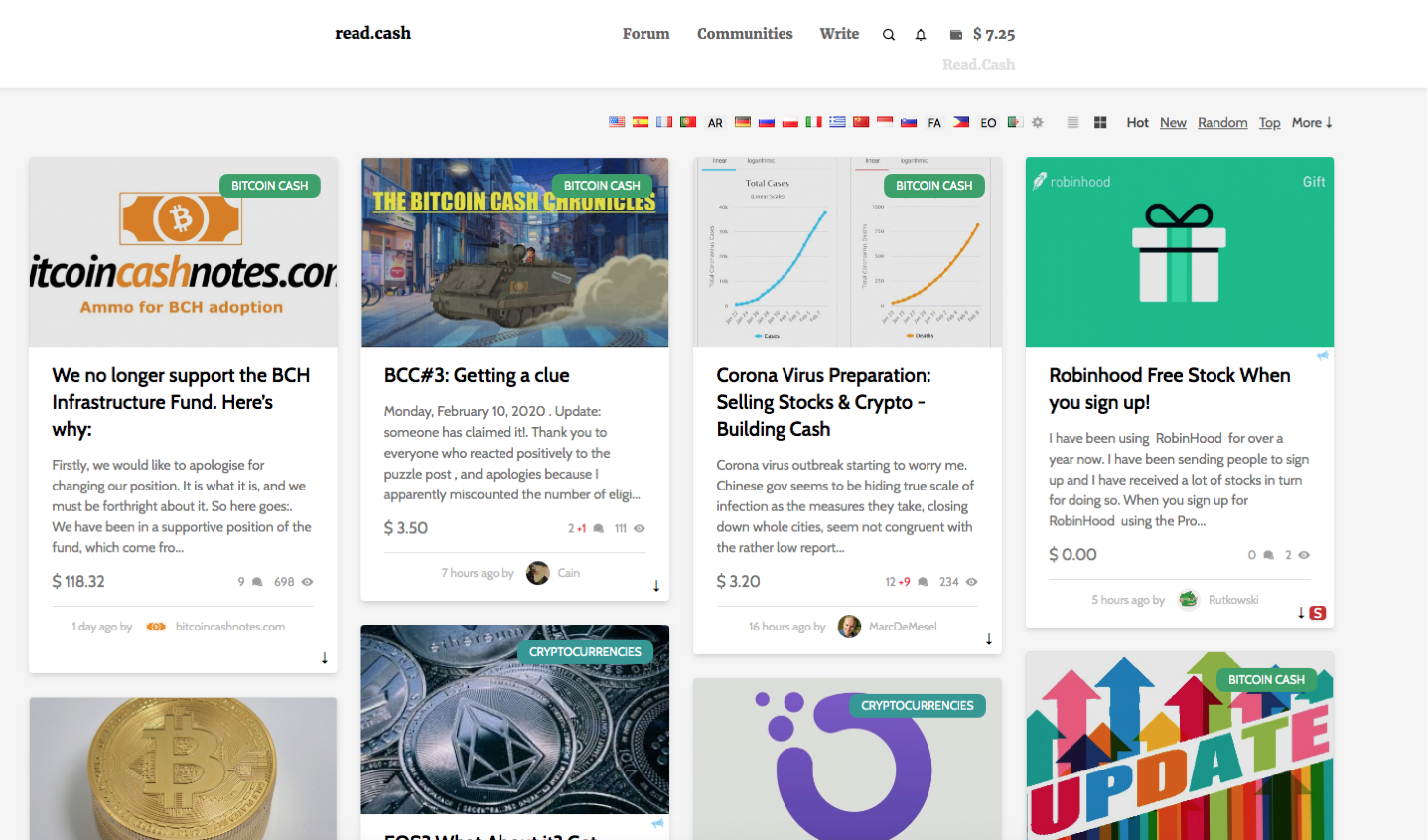Switch to list view layout
The height and width of the screenshot is (840, 1428).
pos(1072,122)
